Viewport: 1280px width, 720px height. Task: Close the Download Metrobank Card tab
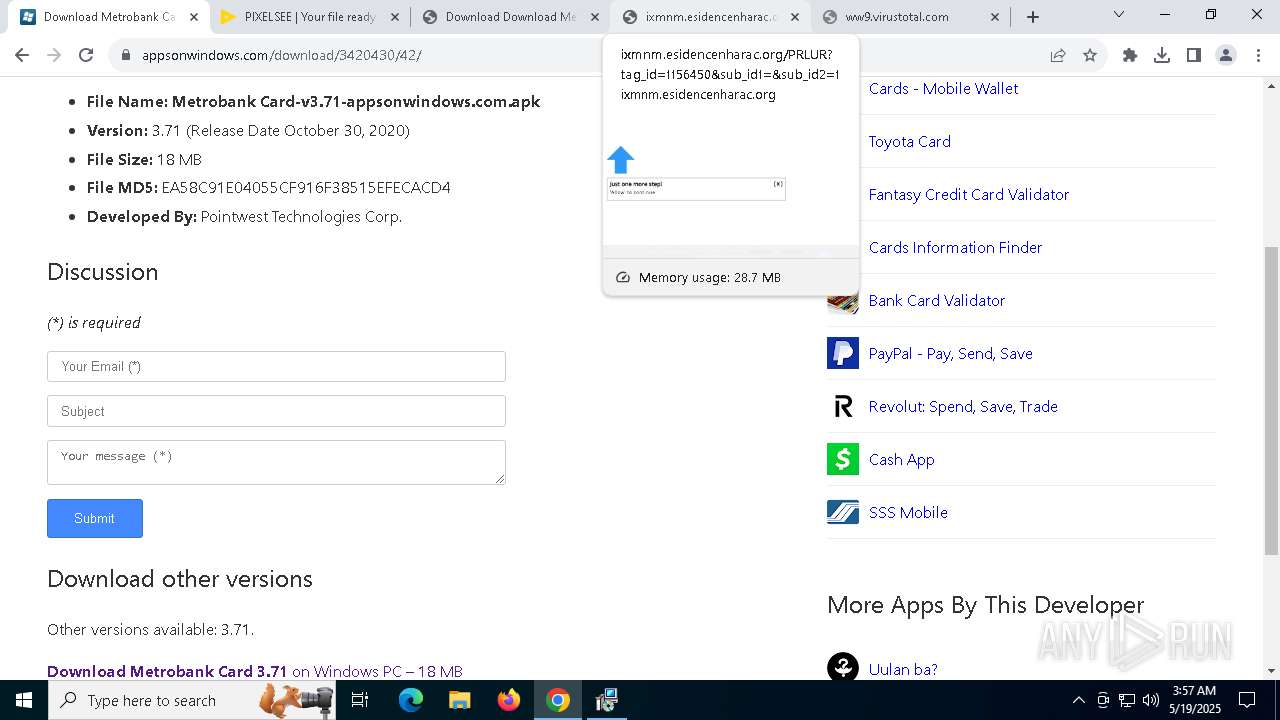tap(193, 16)
